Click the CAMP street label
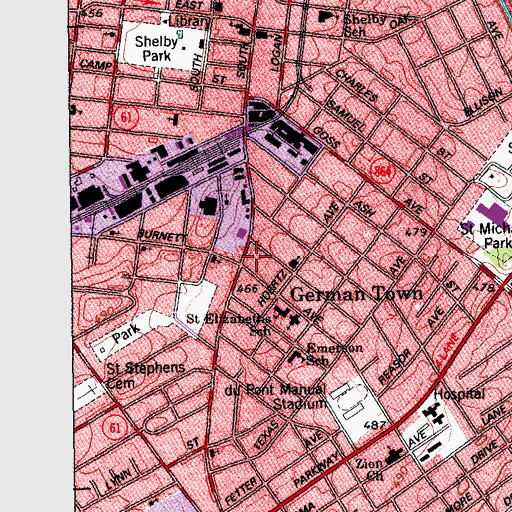This screenshot has width=512, height=512. [x=96, y=64]
